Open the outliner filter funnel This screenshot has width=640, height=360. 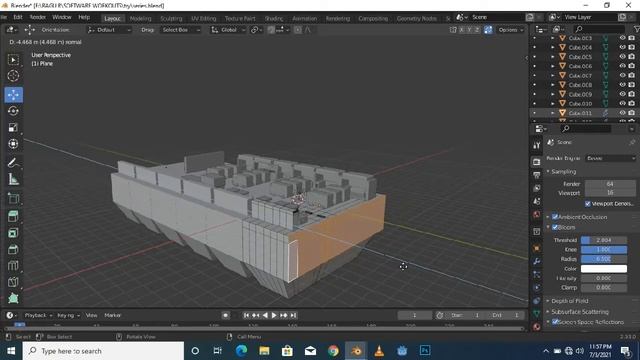pyautogui.click(x=636, y=29)
